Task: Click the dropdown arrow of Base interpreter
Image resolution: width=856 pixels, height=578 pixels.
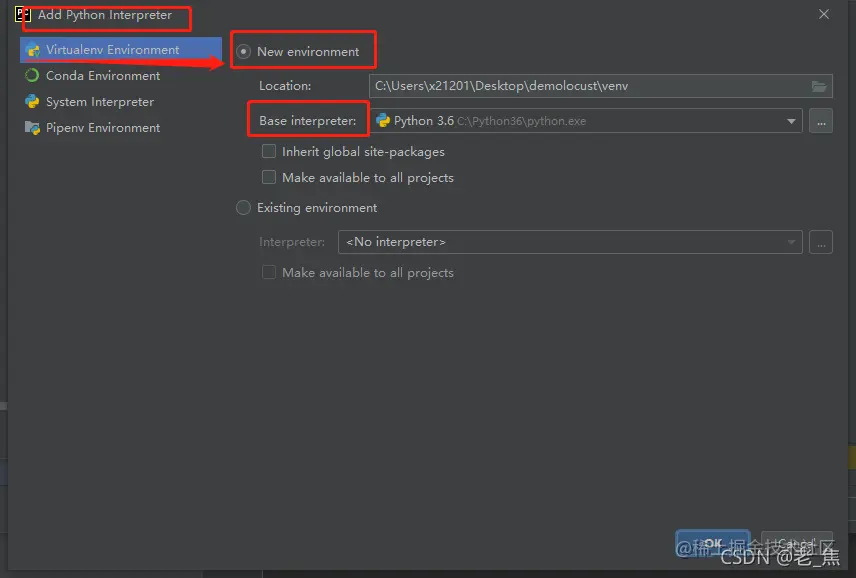Action: (791, 121)
